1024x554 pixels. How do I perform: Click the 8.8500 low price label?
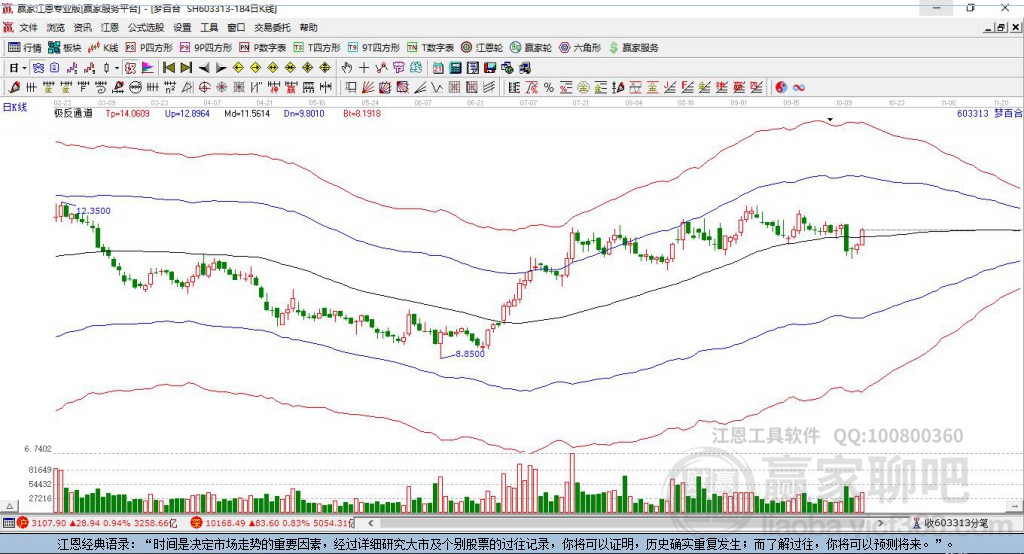tap(470, 353)
